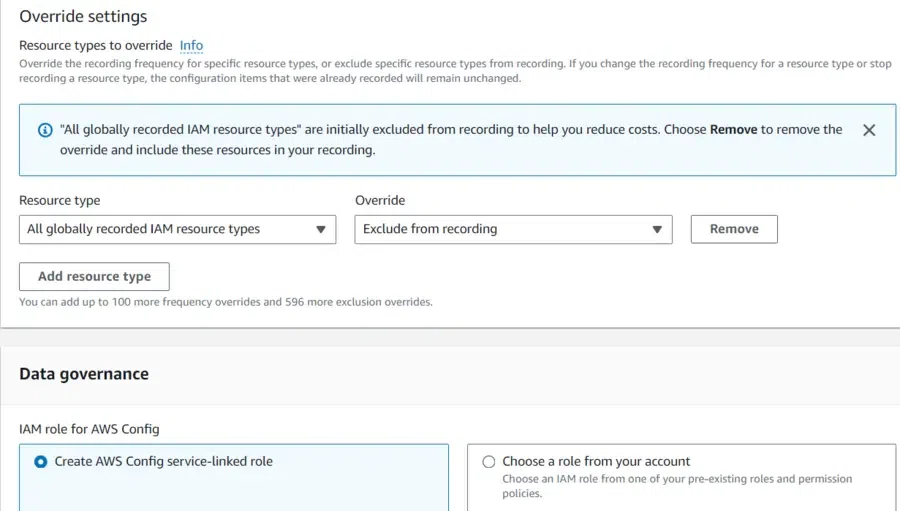Screen dimensions: 900x511
Task: Click the Resource type field label
Action: coord(60,200)
